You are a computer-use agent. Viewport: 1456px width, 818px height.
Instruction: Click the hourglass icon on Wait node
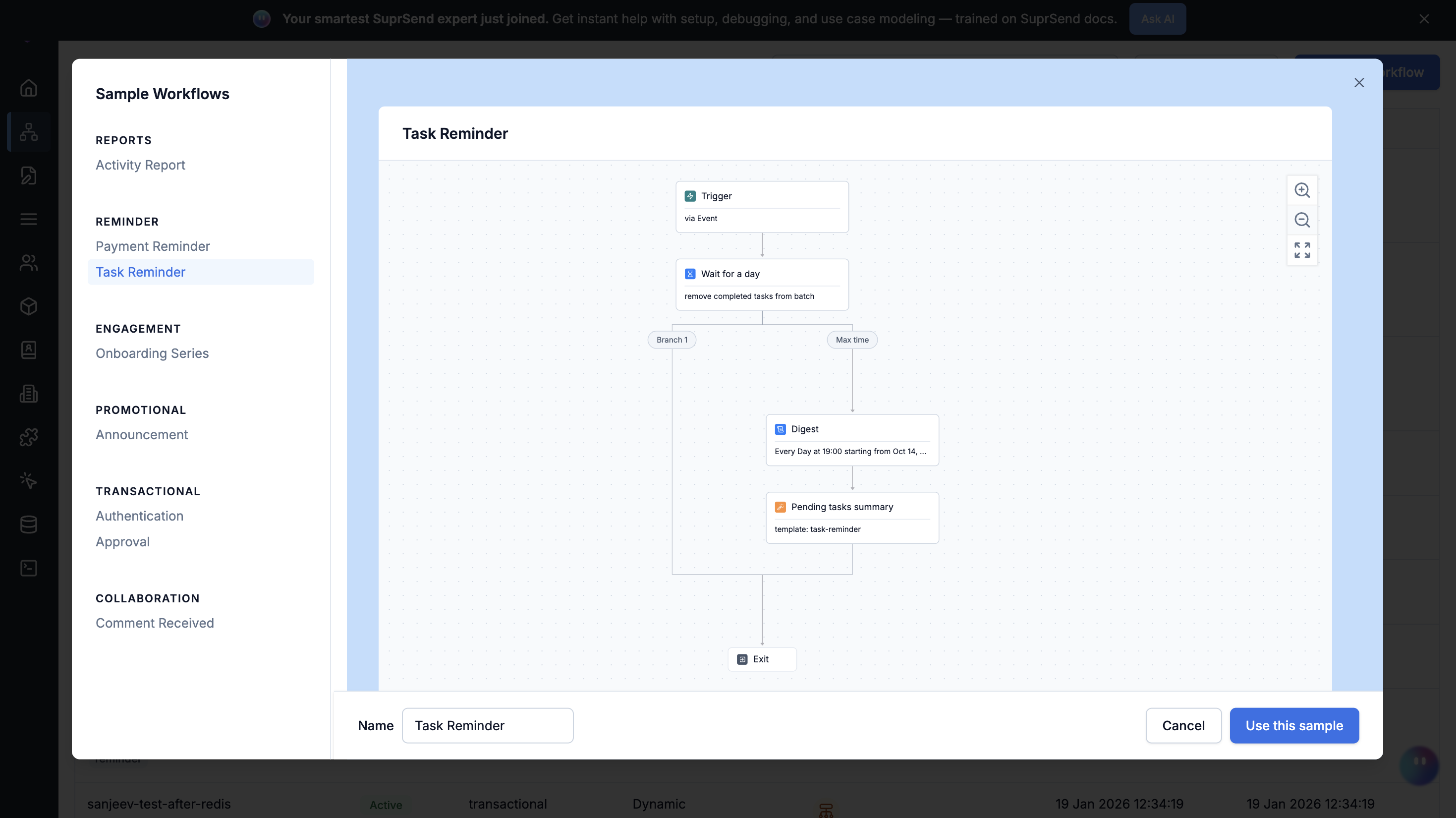click(689, 274)
